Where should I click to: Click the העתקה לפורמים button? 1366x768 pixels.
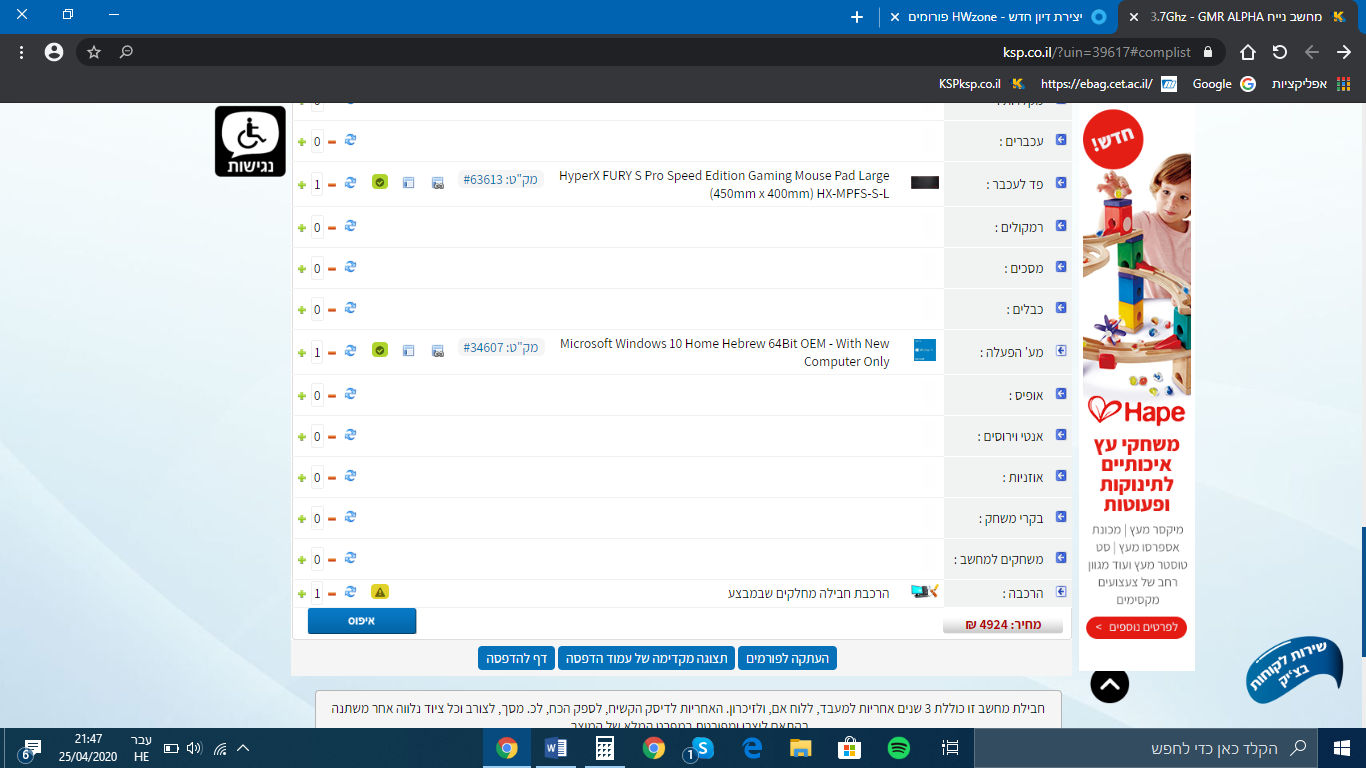tap(787, 658)
